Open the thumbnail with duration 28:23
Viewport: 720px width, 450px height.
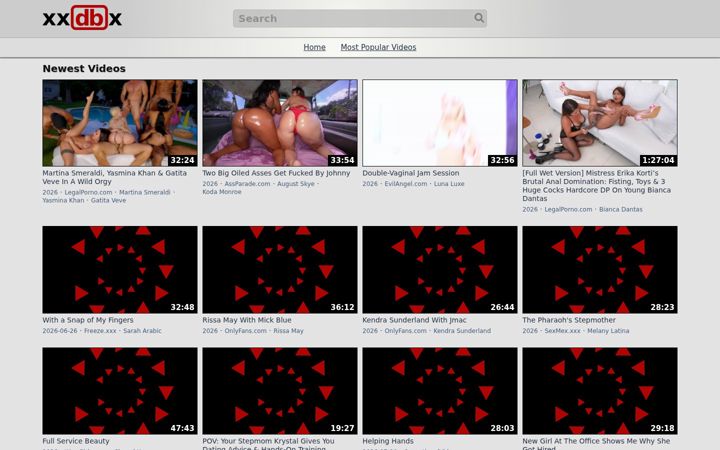pyautogui.click(x=600, y=270)
